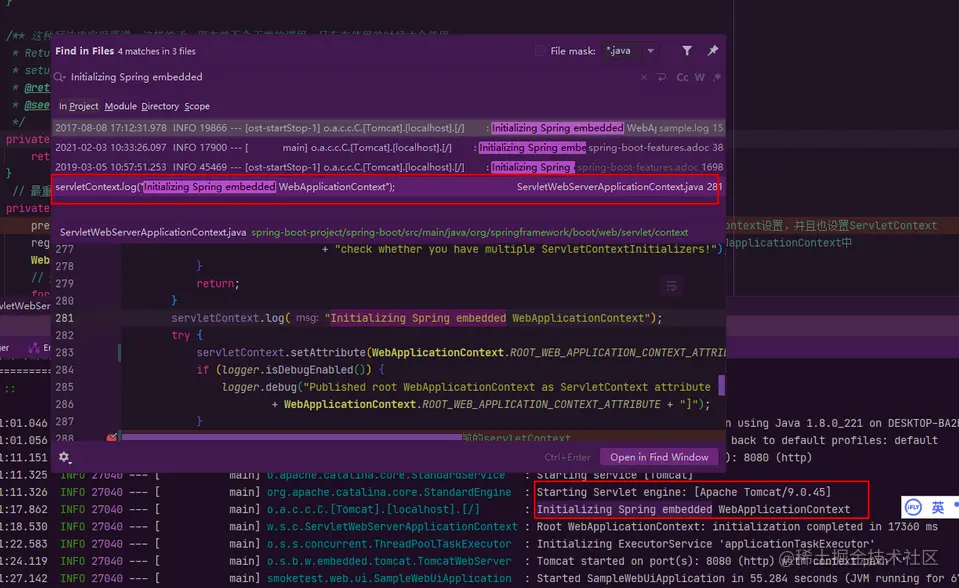Click the soft-wrap icon in preview pane
The width and height of the screenshot is (959, 588).
point(672,286)
